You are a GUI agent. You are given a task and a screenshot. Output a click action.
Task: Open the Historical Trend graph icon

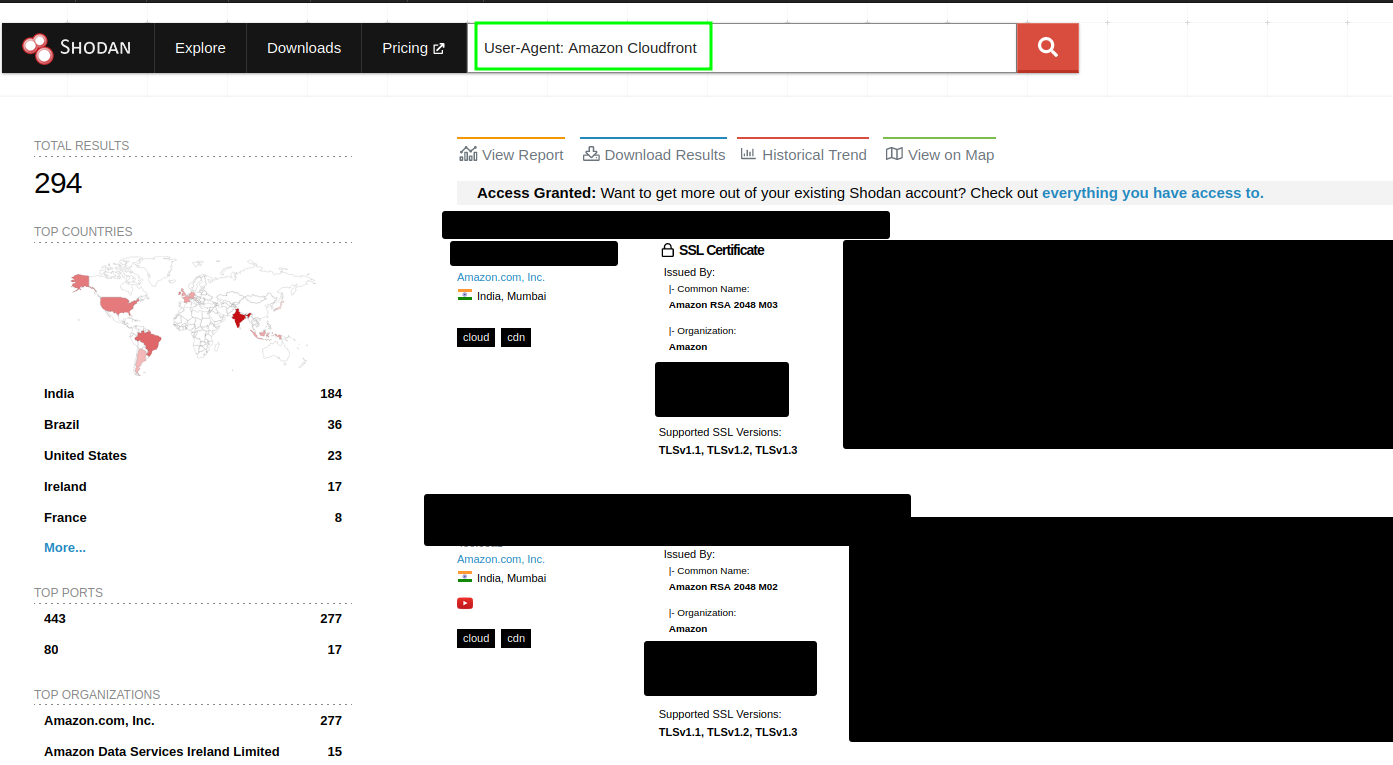tap(748, 153)
